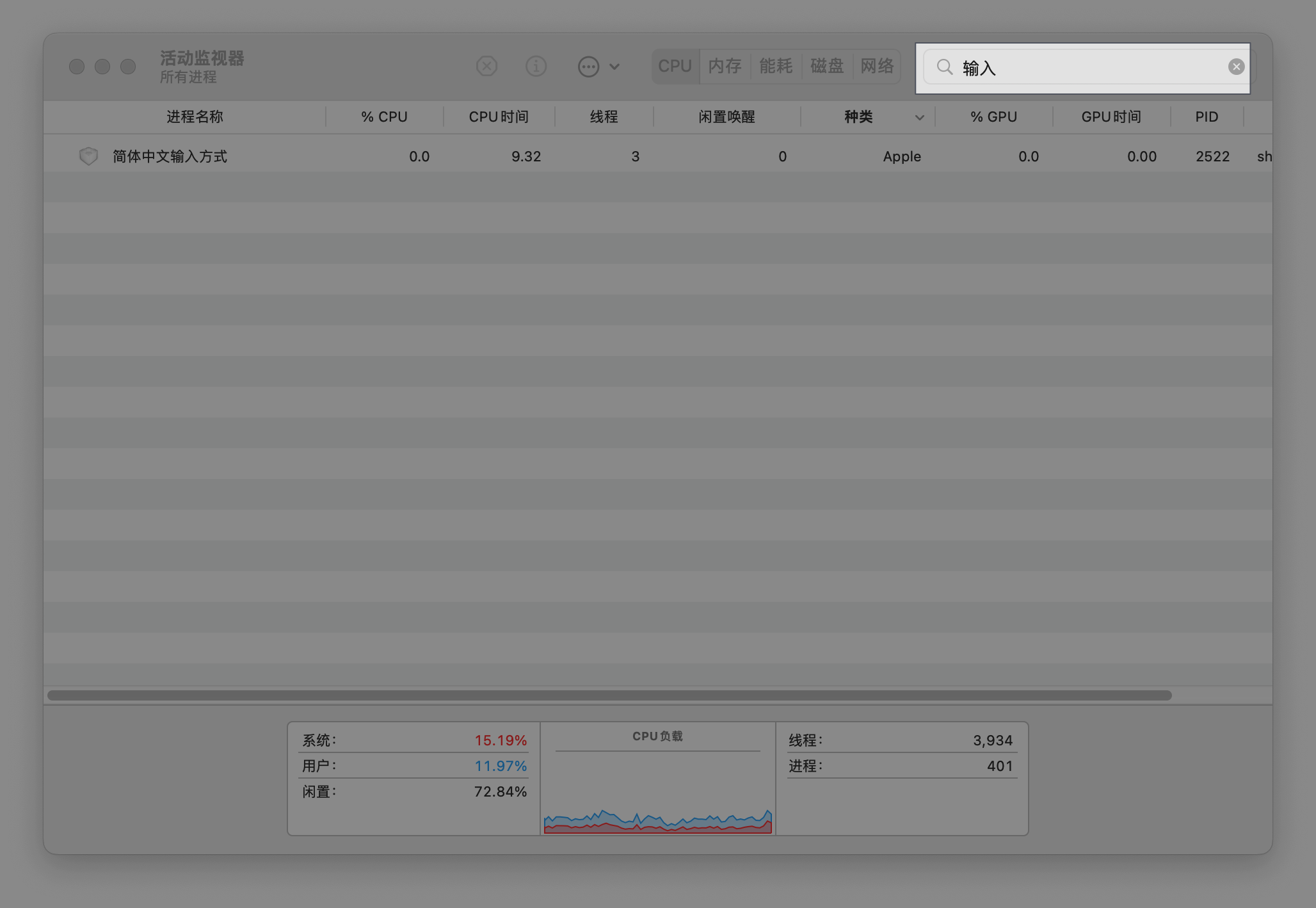Click the stop process (X) icon
Viewport: 1316px width, 908px height.
point(486,66)
